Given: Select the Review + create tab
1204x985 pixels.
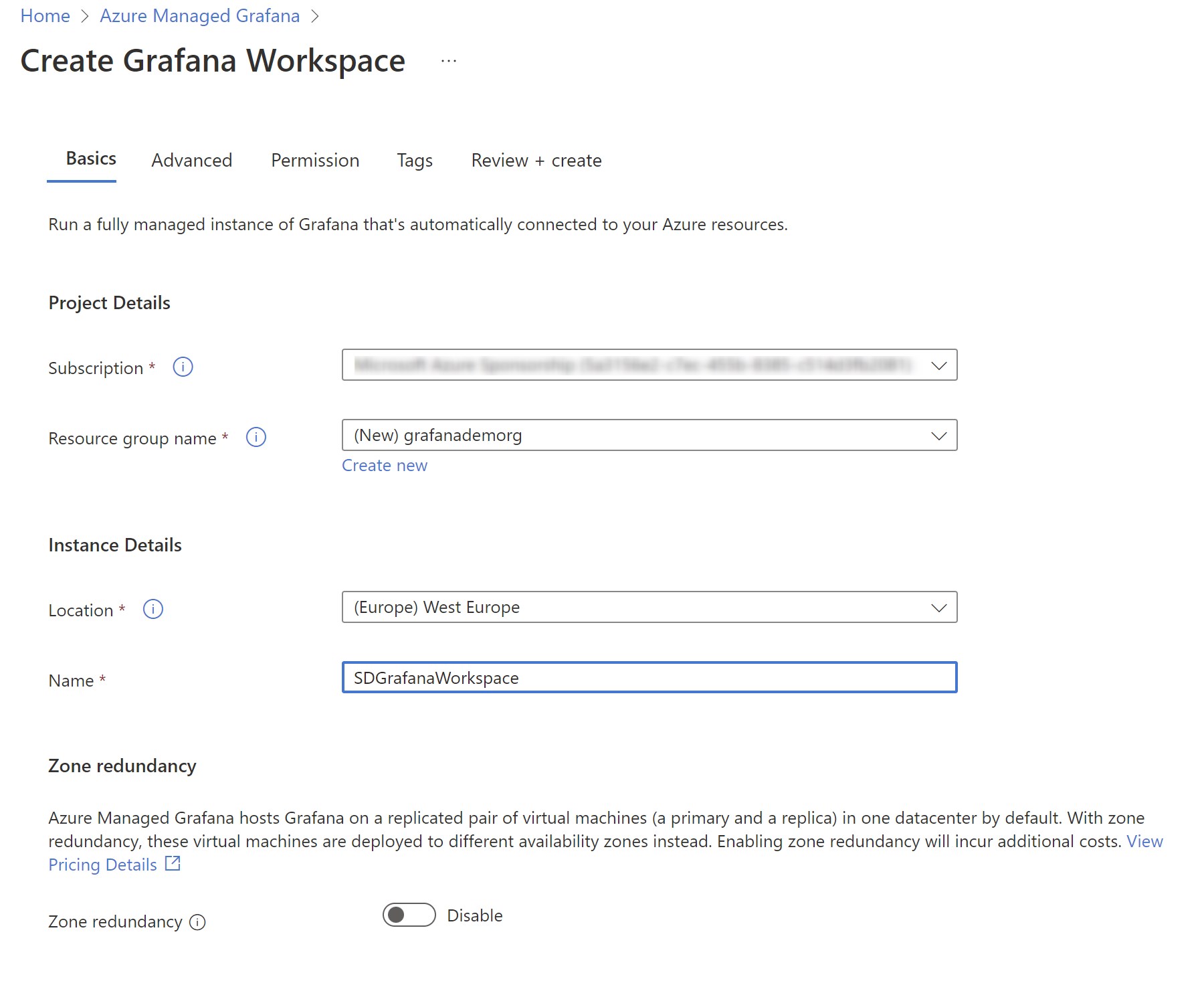Looking at the screenshot, I should click(x=536, y=161).
